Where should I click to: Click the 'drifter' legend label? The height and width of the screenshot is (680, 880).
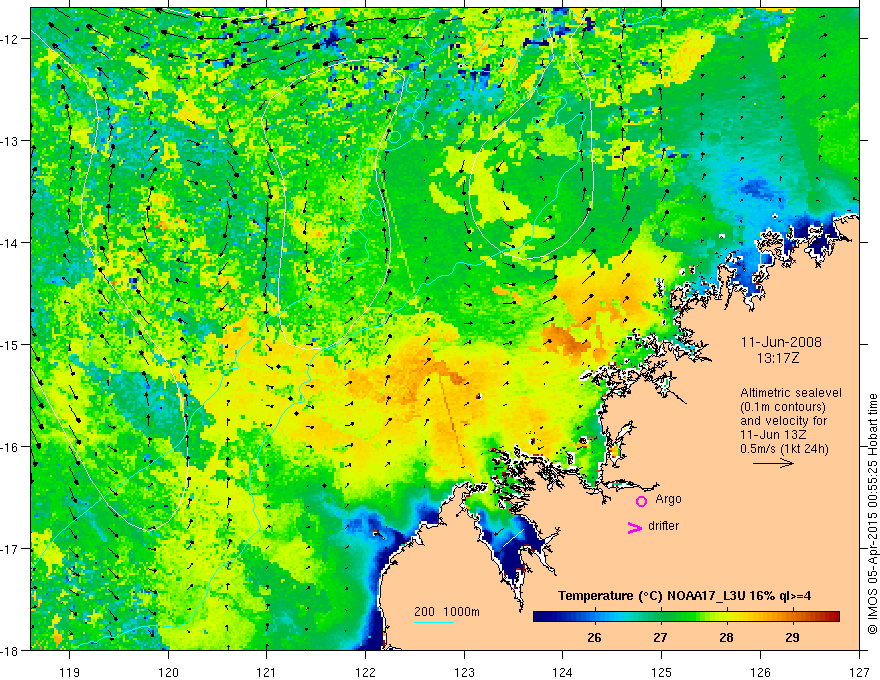click(663, 526)
